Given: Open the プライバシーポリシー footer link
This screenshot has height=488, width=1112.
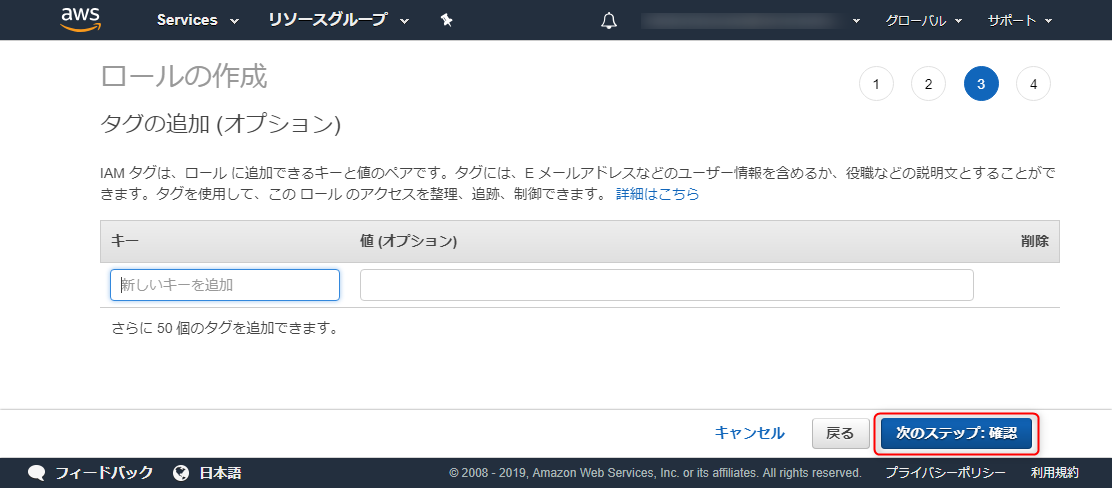Looking at the screenshot, I should coord(945,473).
